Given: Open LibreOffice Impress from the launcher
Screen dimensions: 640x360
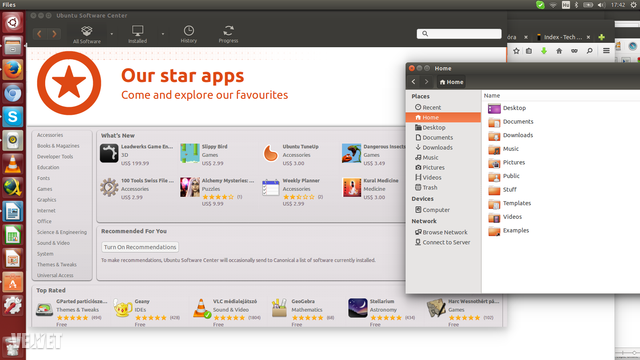Looking at the screenshot, I should click(13, 259).
